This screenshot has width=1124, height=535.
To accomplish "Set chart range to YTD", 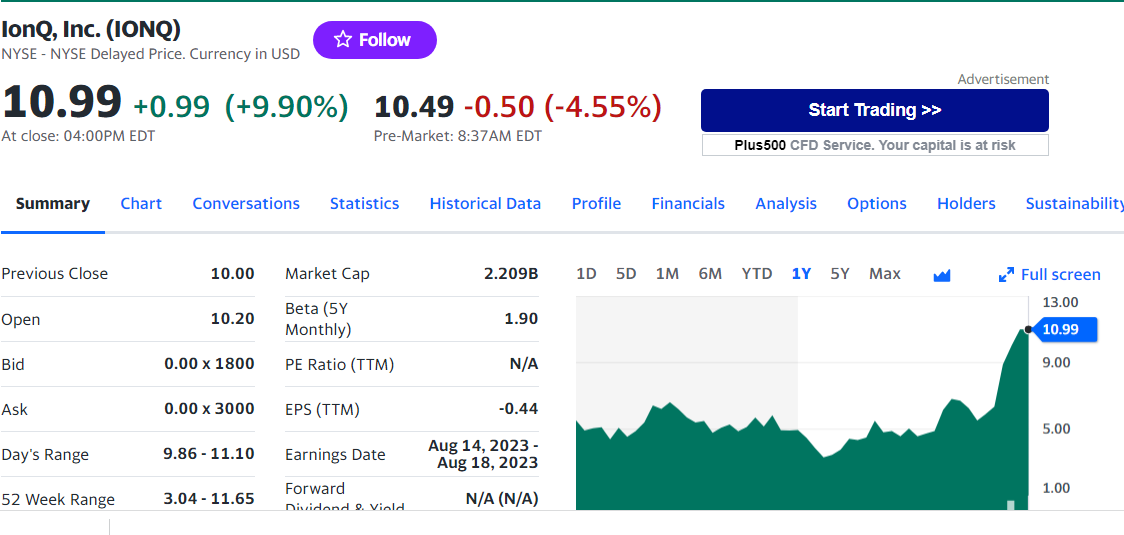I will point(756,274).
